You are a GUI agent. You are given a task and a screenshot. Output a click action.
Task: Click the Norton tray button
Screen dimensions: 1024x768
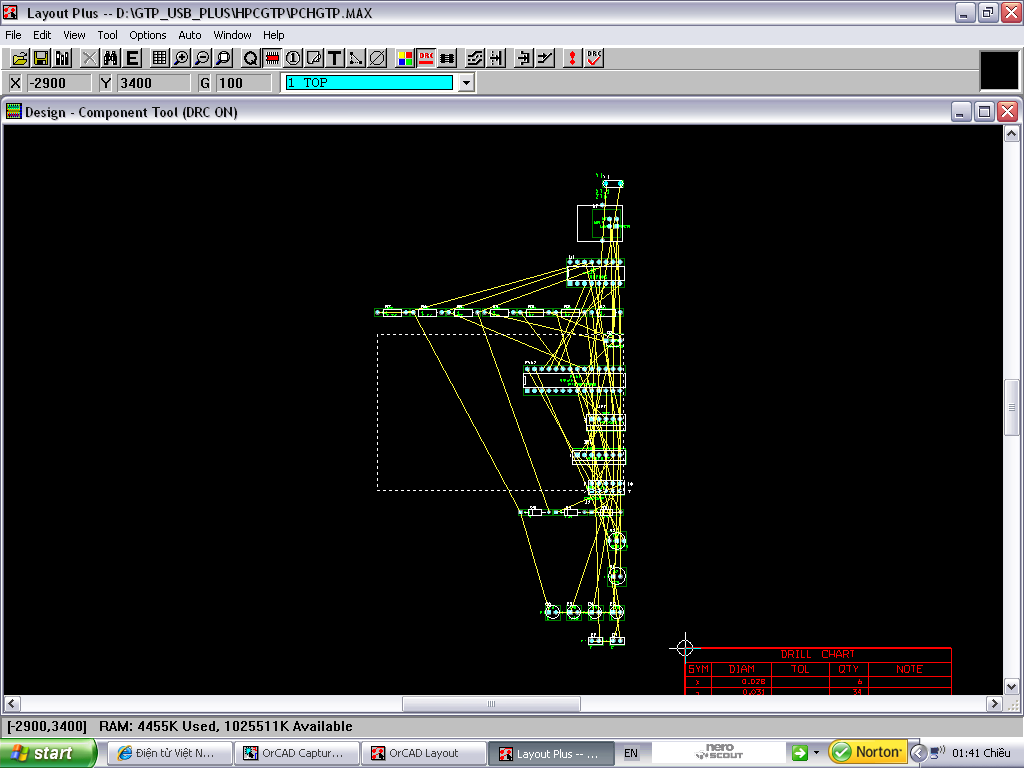(867, 752)
